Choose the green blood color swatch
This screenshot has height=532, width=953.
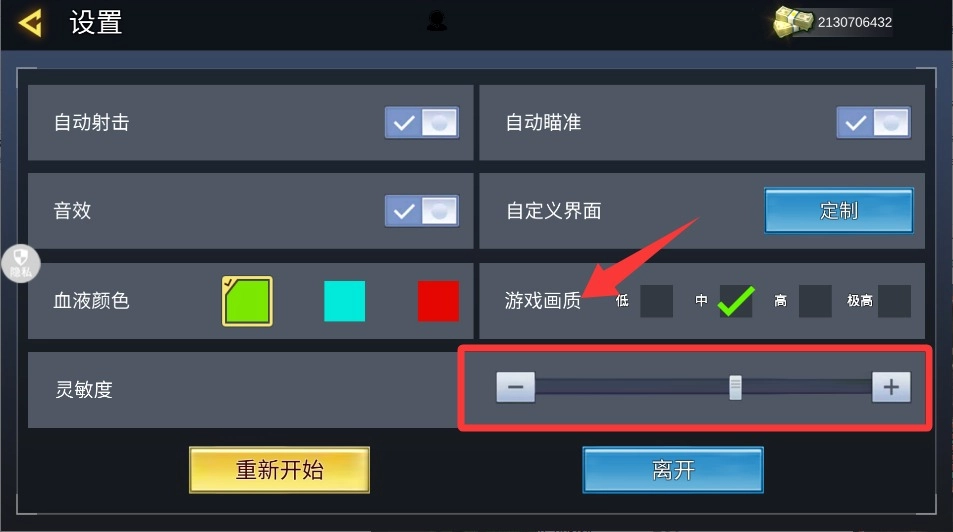pyautogui.click(x=247, y=301)
